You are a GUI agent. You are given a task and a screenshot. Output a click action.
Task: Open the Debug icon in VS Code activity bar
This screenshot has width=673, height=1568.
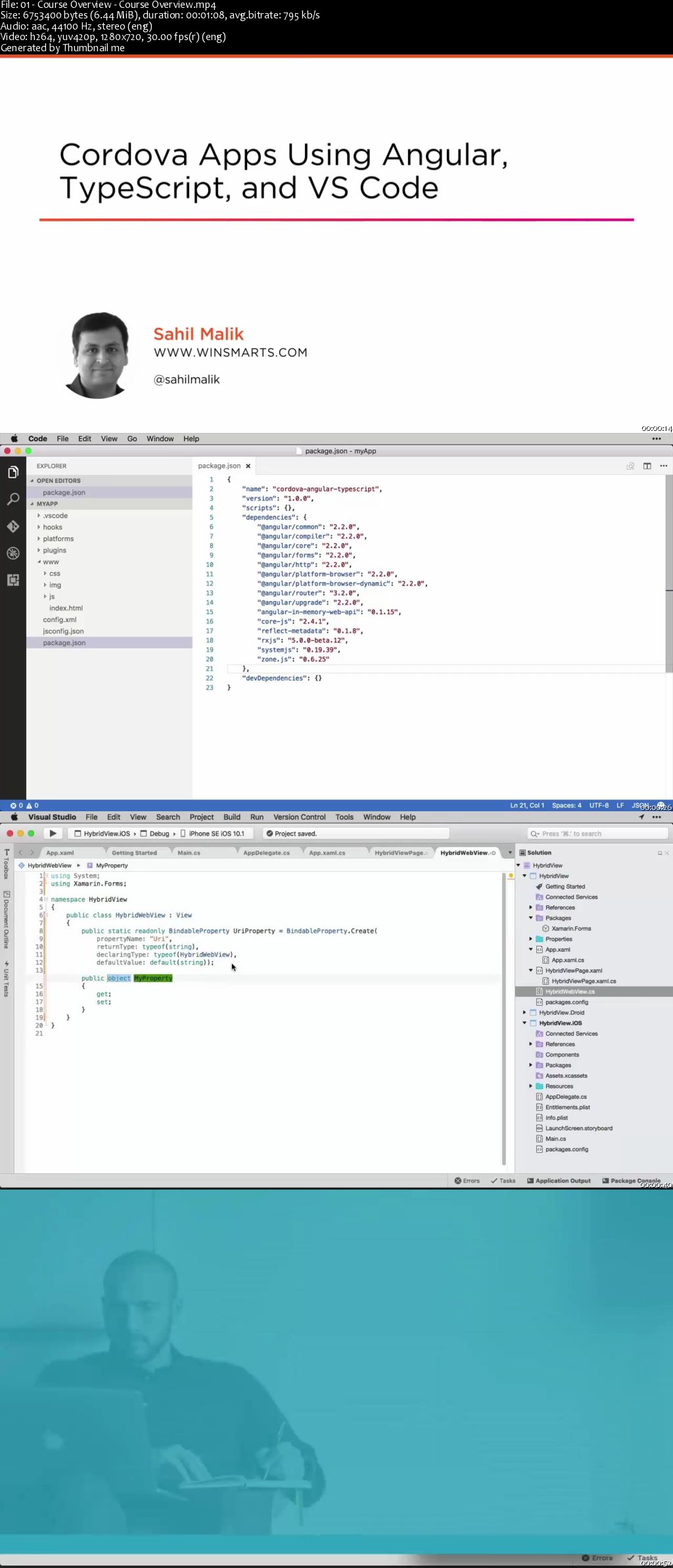12,553
